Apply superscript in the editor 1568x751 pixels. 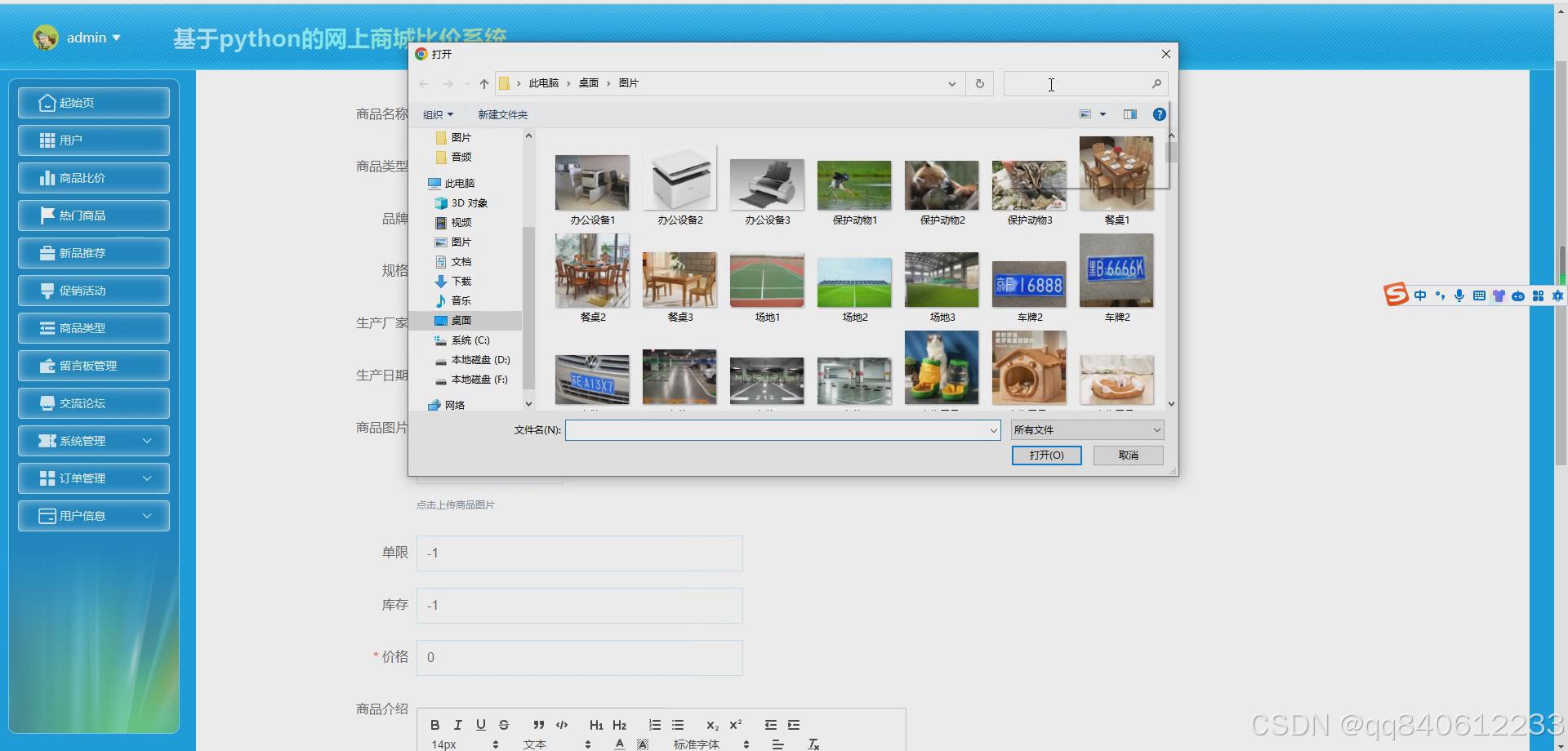point(735,725)
